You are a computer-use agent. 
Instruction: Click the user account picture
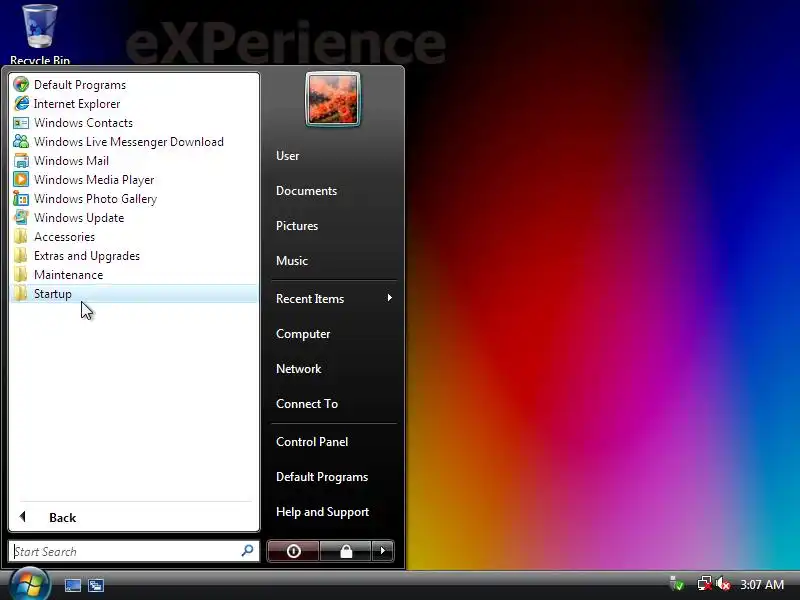[333, 99]
